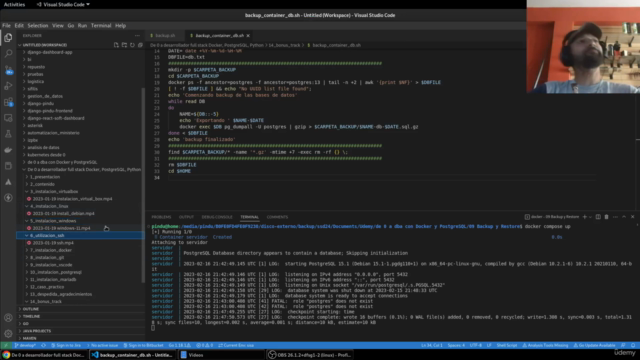Viewport: 640px width, 360px height.
Task: Open the Selection menu
Action: (38, 25)
